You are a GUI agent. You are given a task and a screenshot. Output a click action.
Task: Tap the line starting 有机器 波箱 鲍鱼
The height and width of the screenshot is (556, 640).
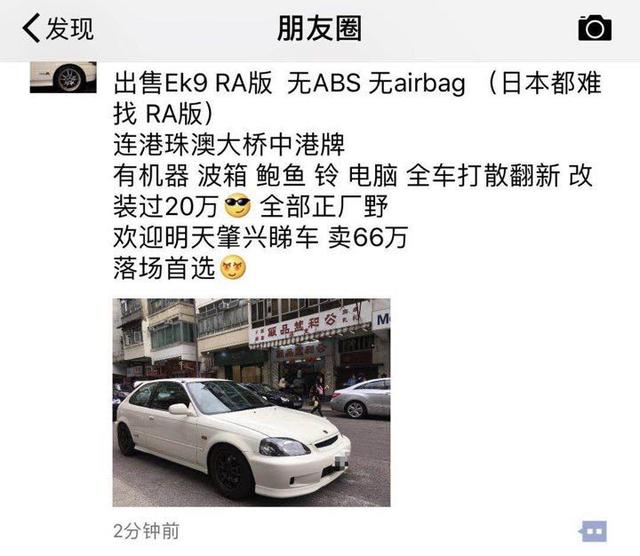(353, 176)
